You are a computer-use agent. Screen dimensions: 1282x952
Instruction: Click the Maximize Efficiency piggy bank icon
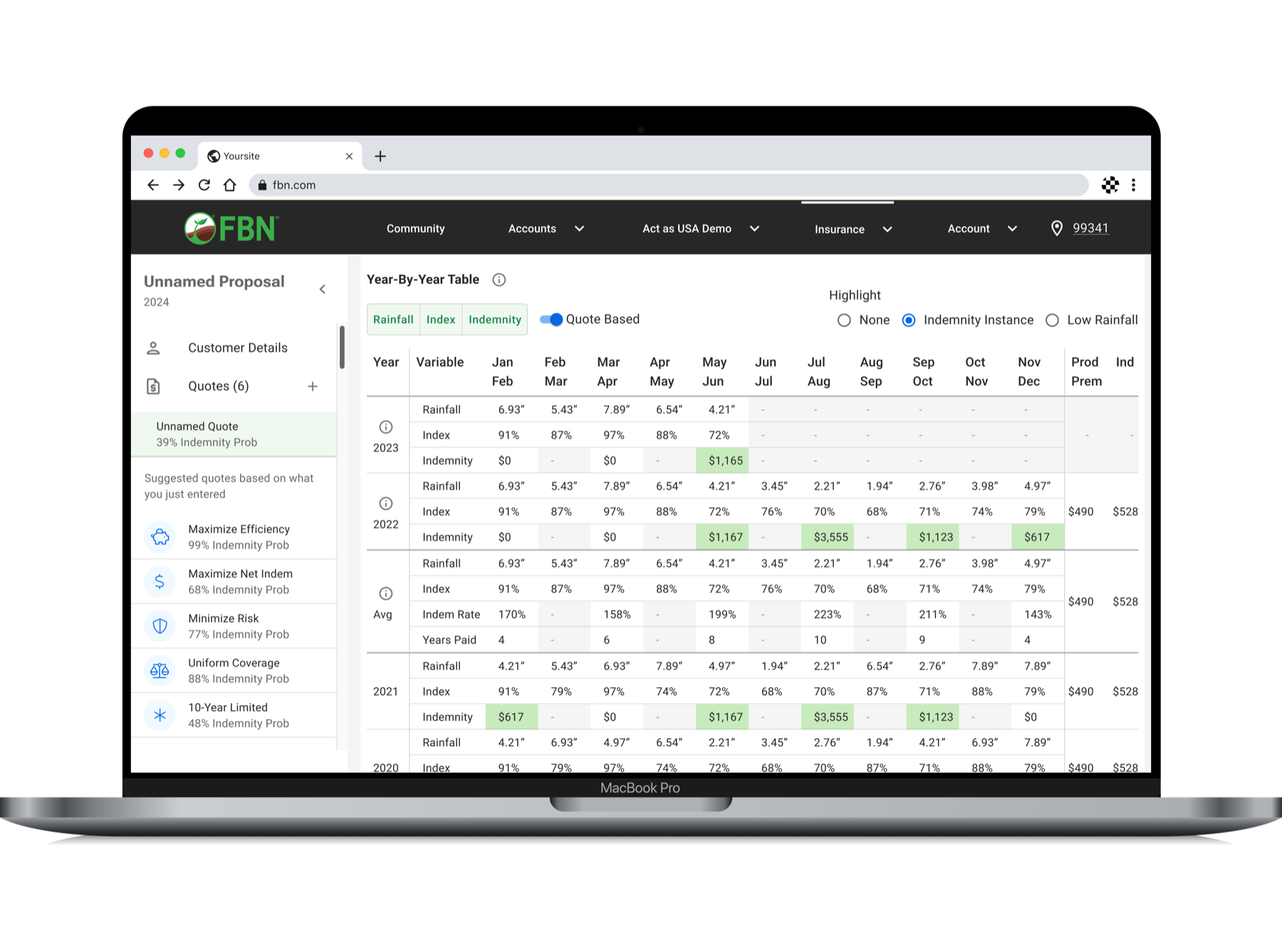pyautogui.click(x=160, y=537)
